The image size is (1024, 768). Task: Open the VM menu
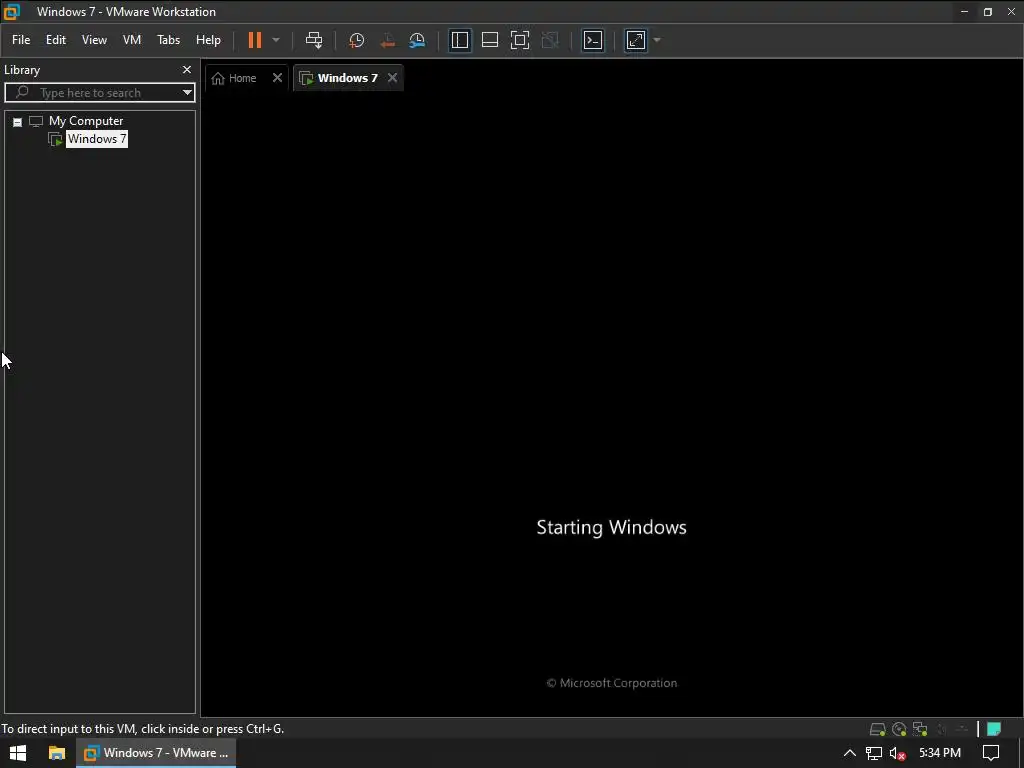[x=132, y=40]
